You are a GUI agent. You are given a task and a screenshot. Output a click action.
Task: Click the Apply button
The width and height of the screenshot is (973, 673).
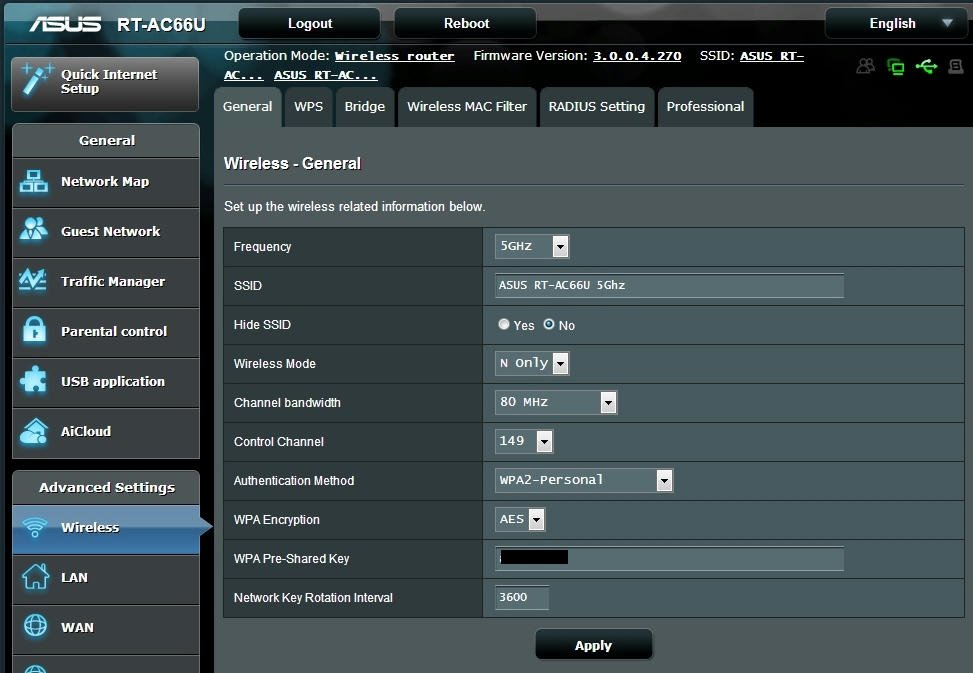point(593,645)
